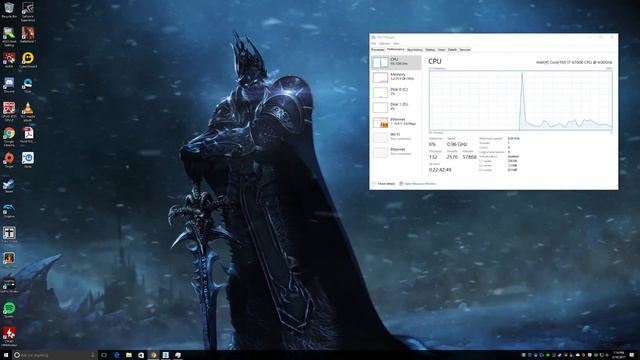Click the 0.96 GHz speed value

click(456, 144)
